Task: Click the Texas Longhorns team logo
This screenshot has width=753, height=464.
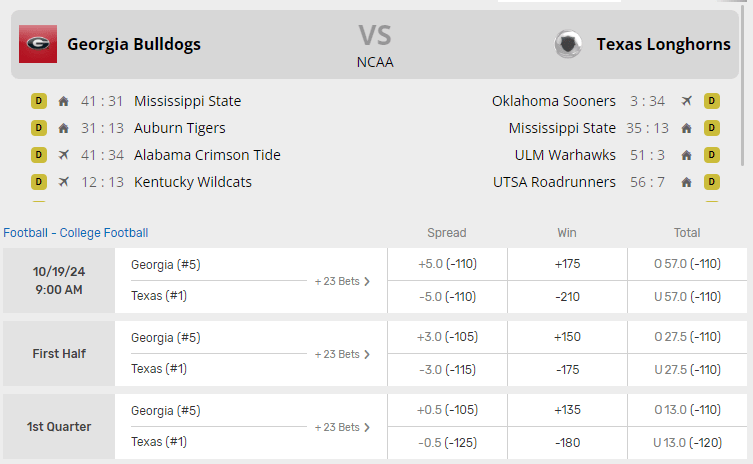Action: tap(569, 44)
